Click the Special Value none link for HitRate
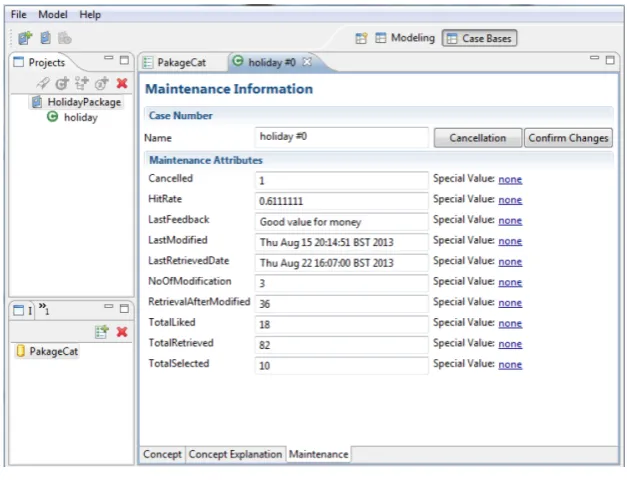The width and height of the screenshot is (627, 480). 510,200
